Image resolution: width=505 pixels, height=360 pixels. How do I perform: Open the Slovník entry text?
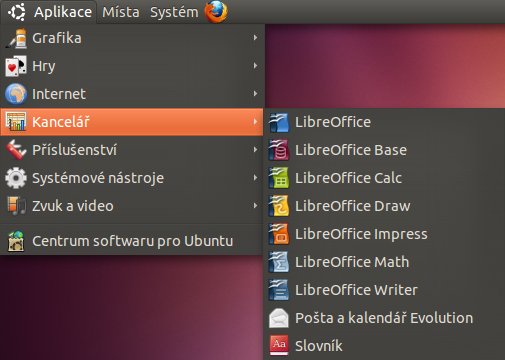pyautogui.click(x=319, y=346)
